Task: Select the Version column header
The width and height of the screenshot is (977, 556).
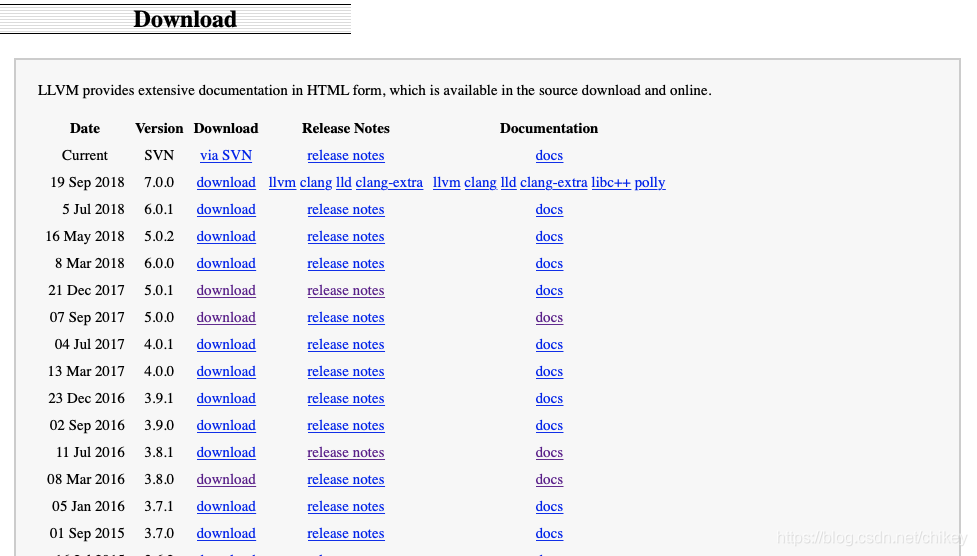Action: (x=159, y=128)
